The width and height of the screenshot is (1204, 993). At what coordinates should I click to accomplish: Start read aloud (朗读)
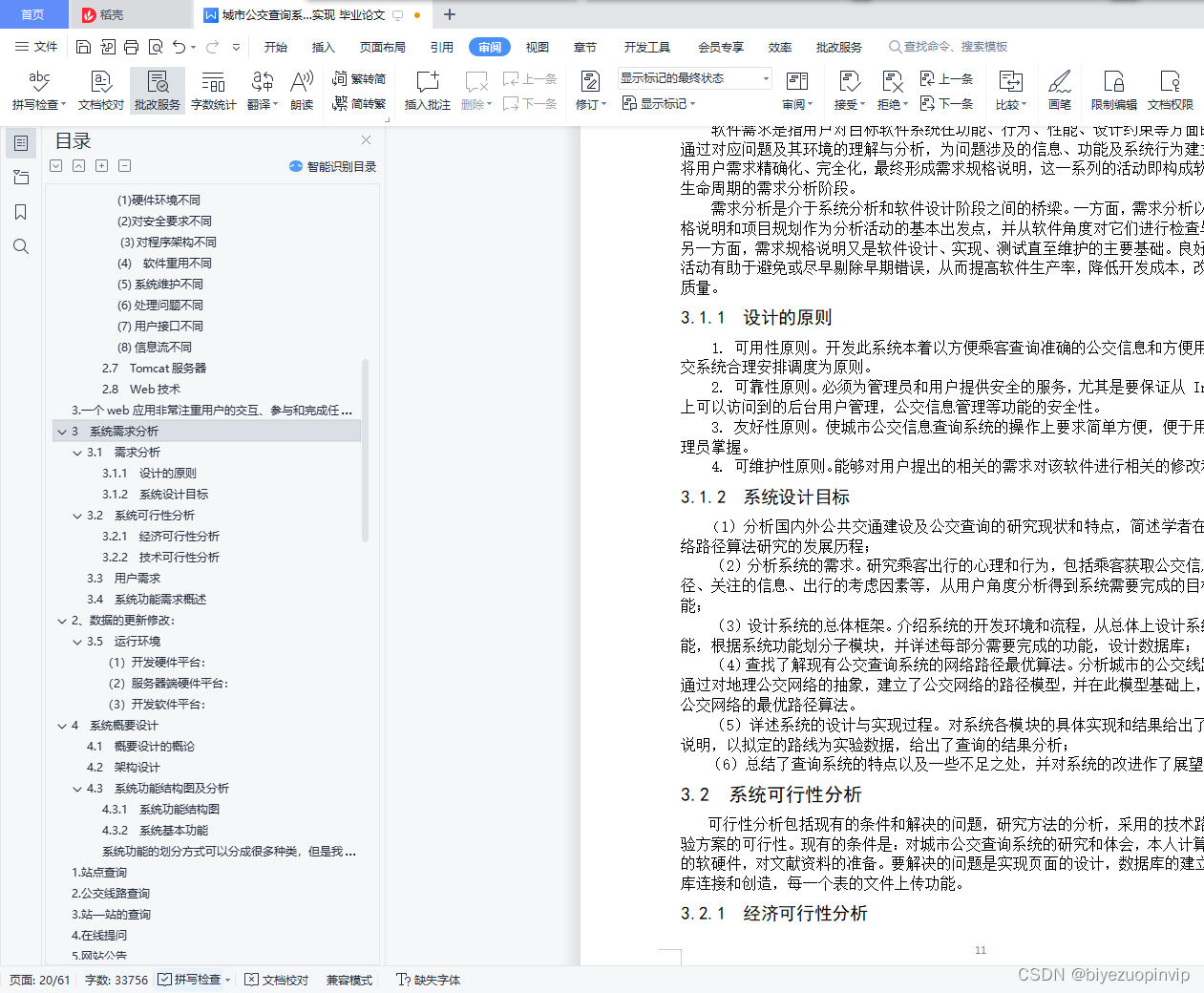point(302,90)
